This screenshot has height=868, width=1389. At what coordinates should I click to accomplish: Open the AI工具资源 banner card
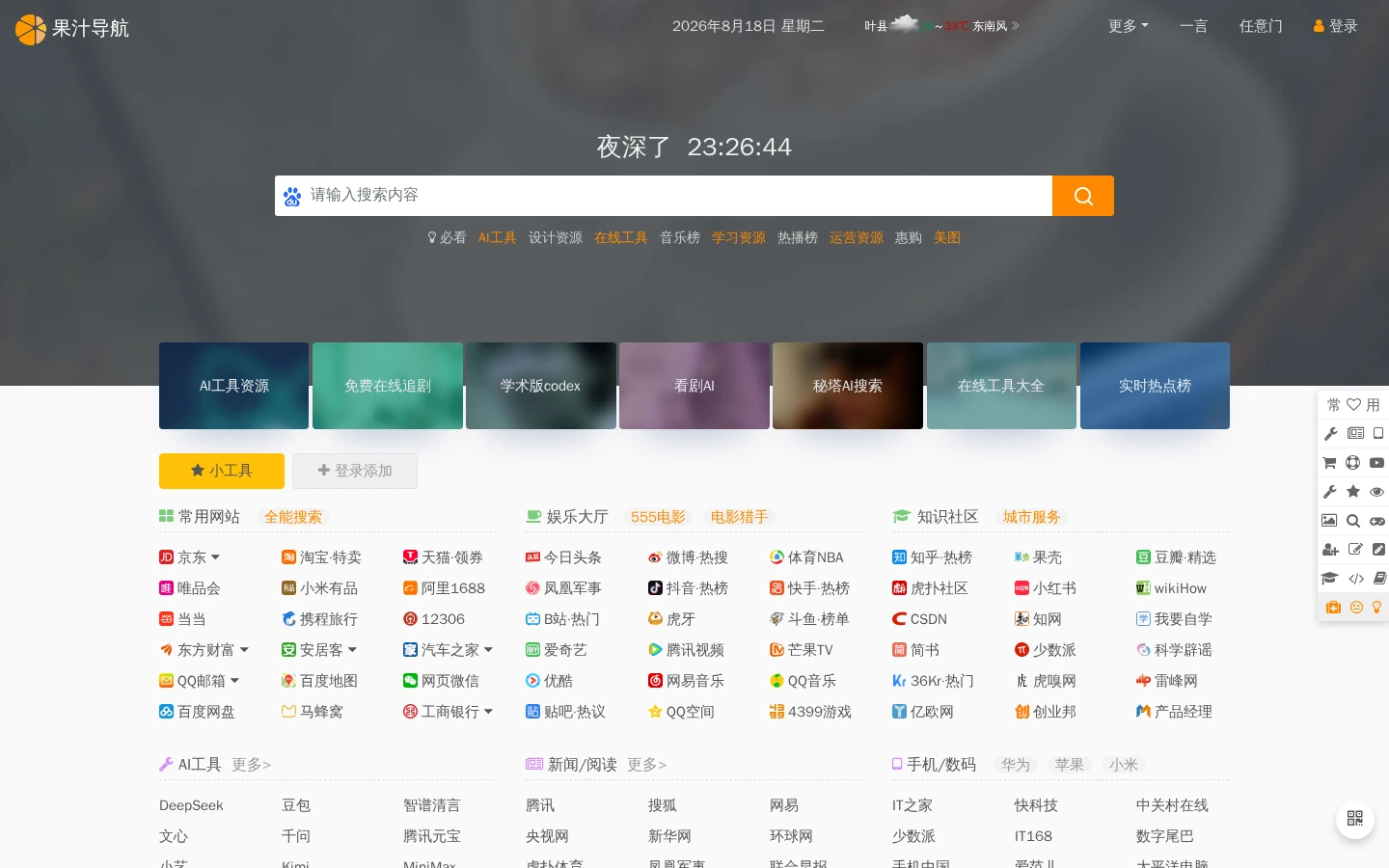click(234, 386)
